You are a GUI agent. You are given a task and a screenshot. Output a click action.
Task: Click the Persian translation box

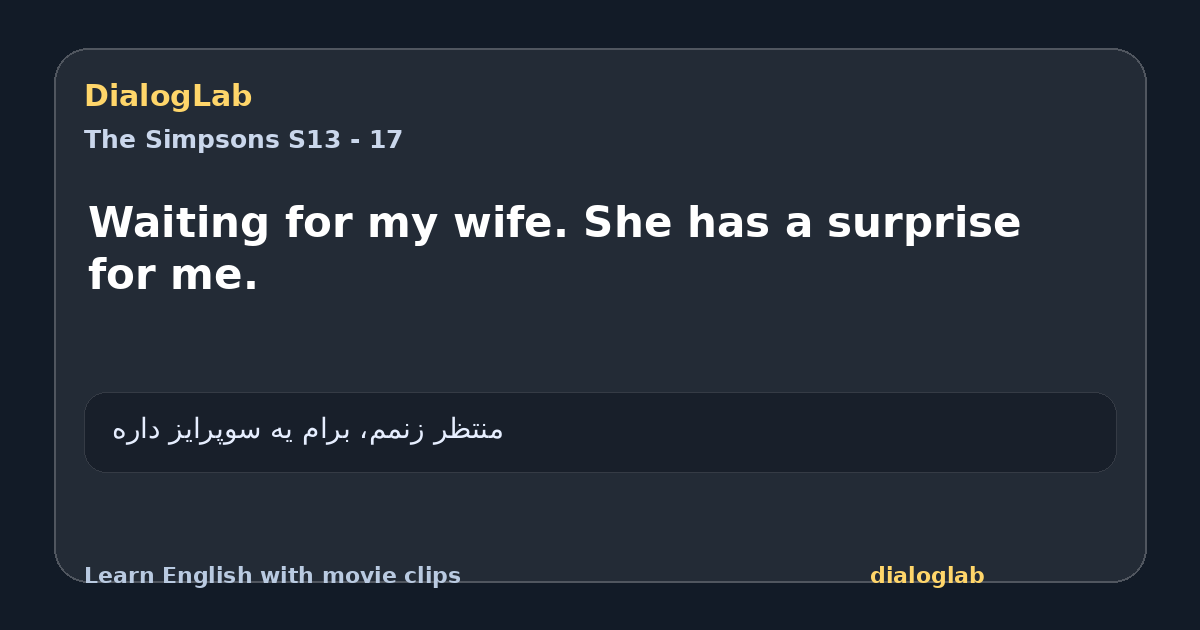coord(600,432)
